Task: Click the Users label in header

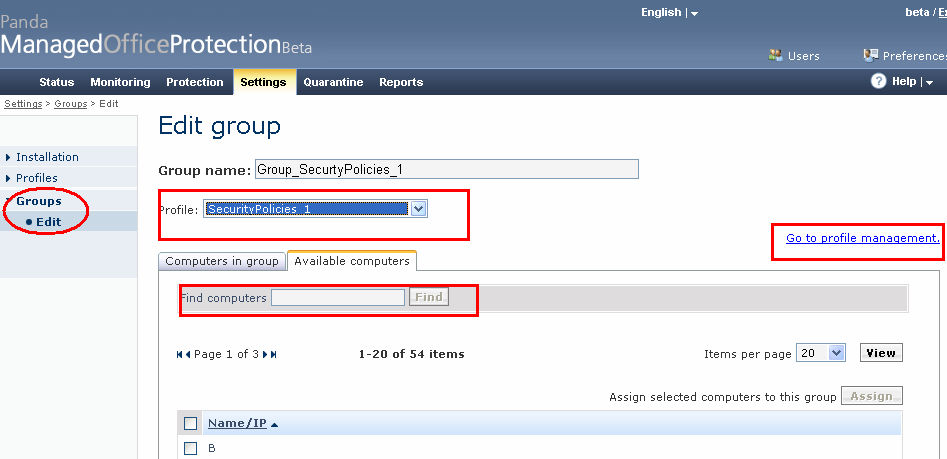Action: pos(803,56)
